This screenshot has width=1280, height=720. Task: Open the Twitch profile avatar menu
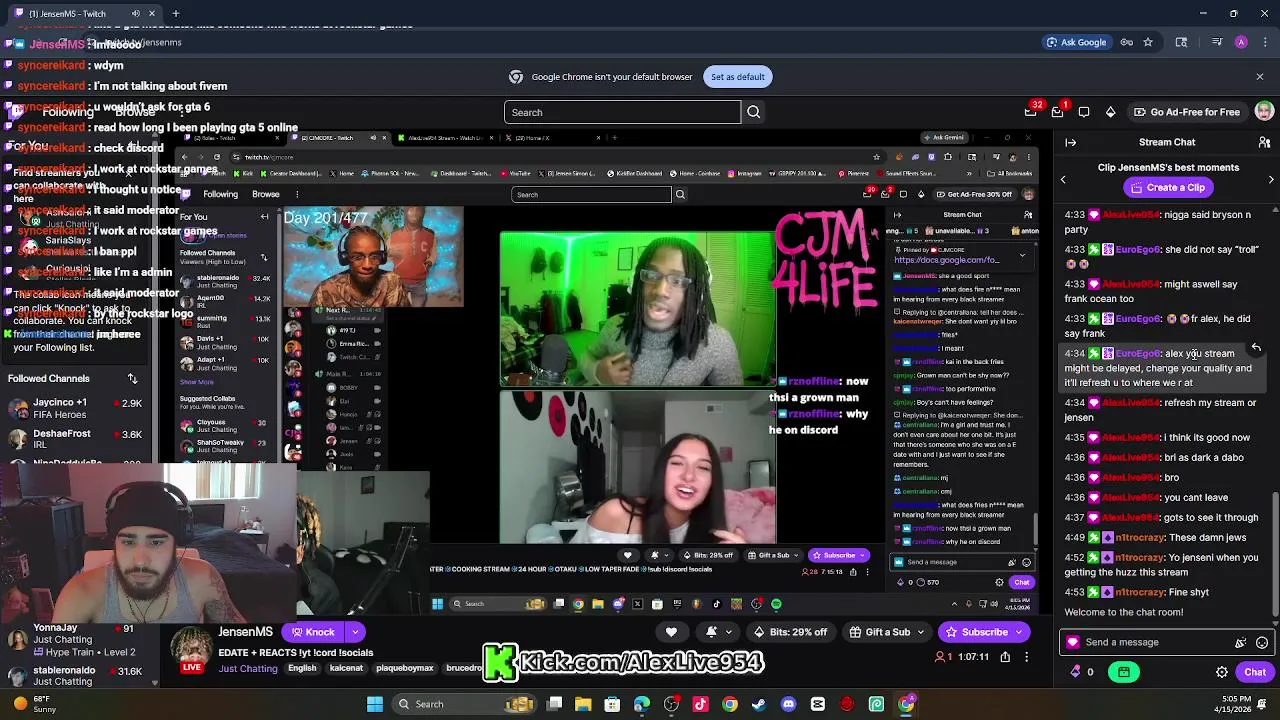point(1264,112)
